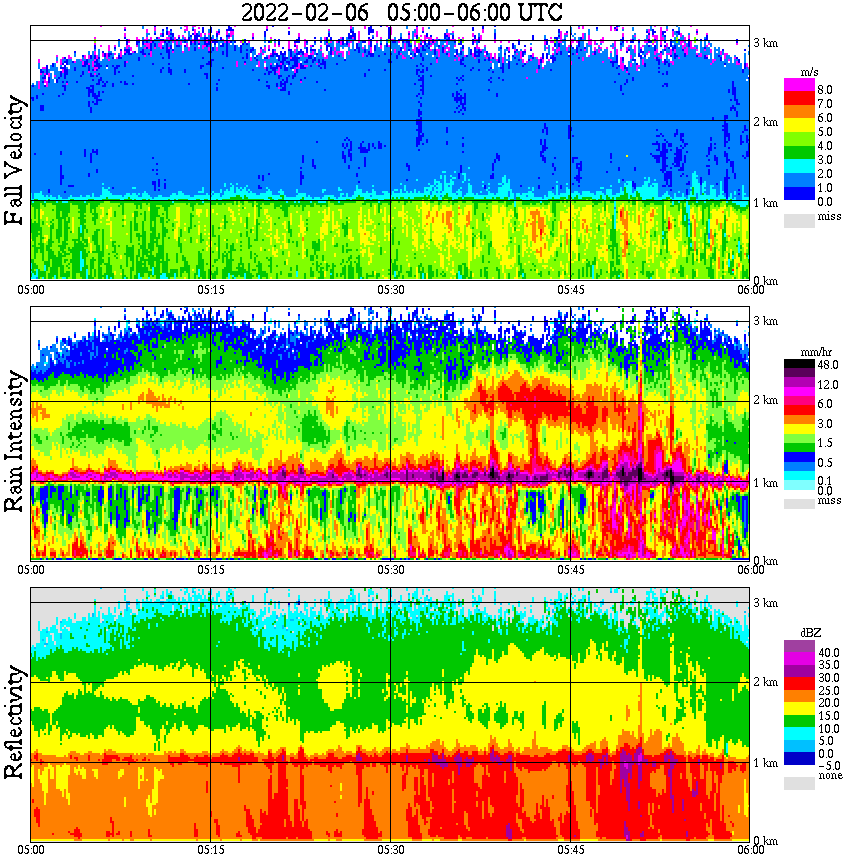Screen dimensions: 850x868
Task: Select the "Fall Velocity" axis label
Action: [15, 160]
